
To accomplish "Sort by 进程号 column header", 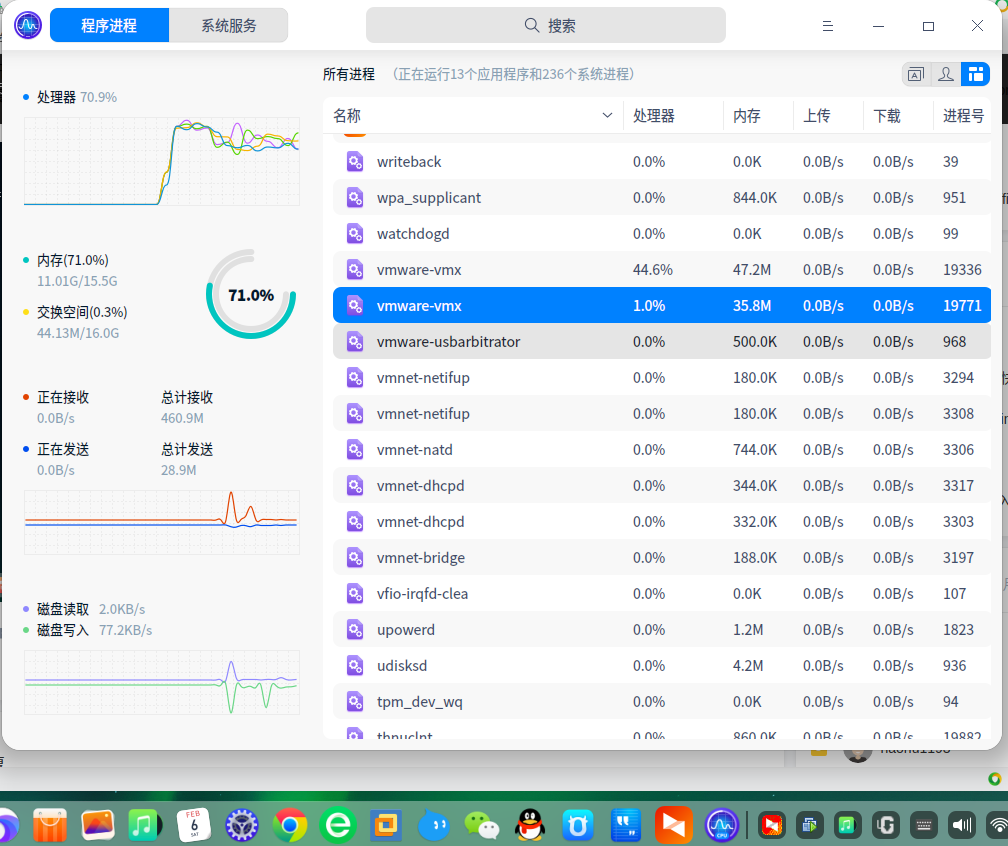I will [962, 116].
